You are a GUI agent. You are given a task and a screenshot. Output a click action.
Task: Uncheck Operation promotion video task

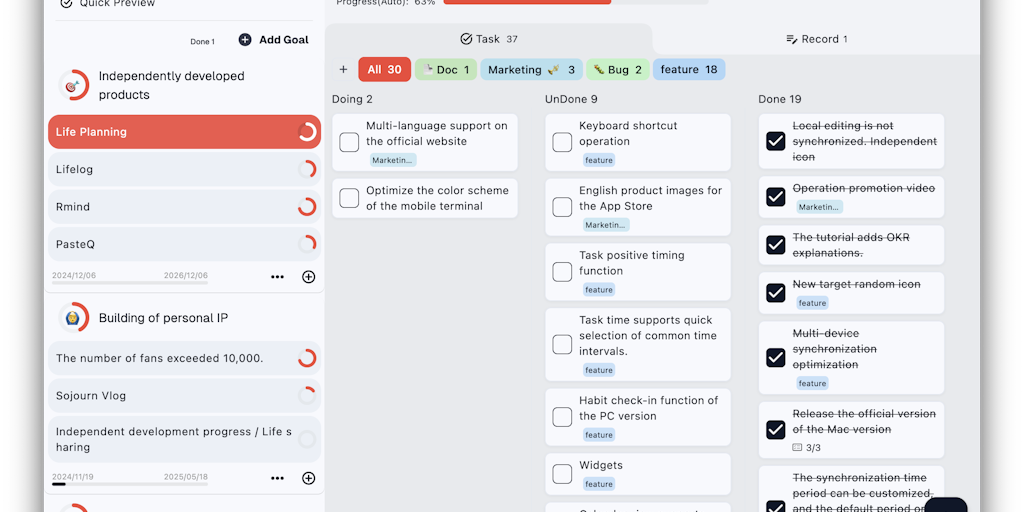pos(775,197)
